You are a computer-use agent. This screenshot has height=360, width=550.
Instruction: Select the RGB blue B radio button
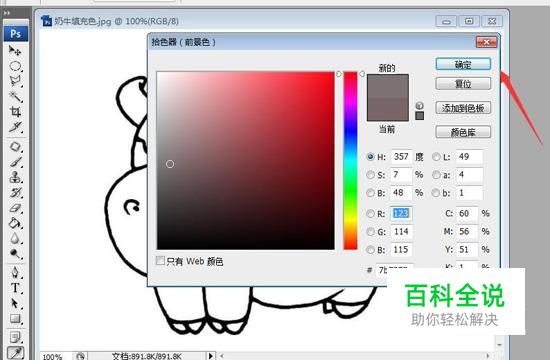370,250
